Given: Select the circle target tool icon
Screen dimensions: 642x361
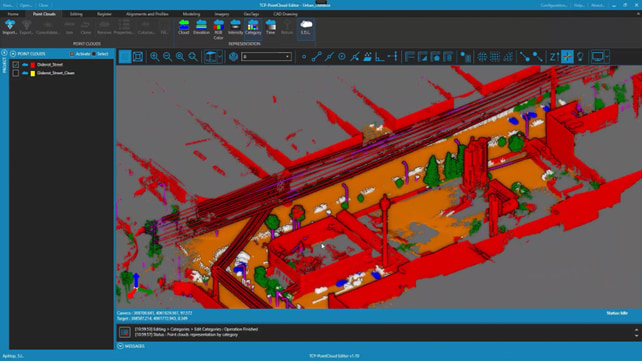Looking at the screenshot, I should 342,57.
